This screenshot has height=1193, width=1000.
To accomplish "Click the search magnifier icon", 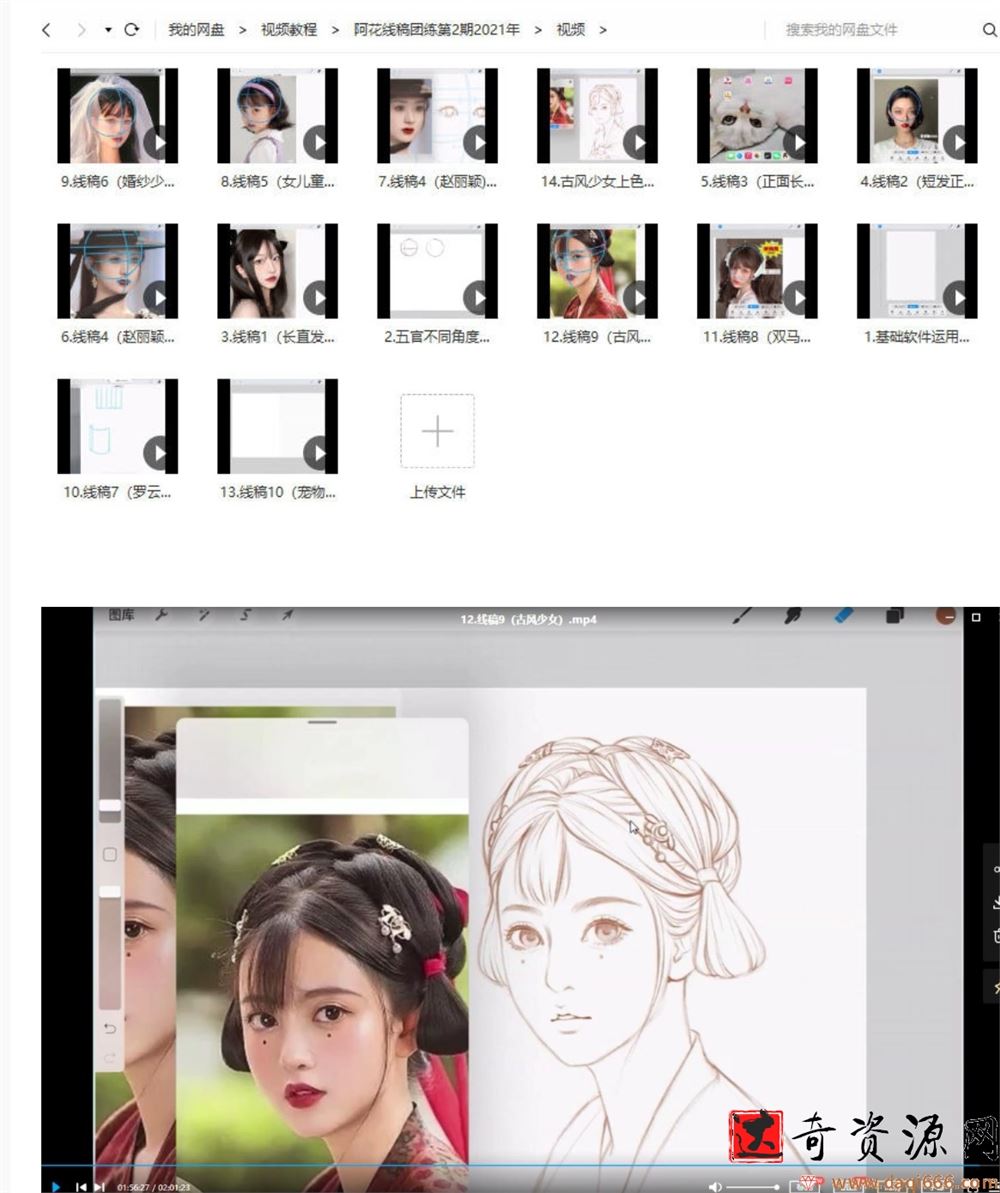I will pos(989,30).
